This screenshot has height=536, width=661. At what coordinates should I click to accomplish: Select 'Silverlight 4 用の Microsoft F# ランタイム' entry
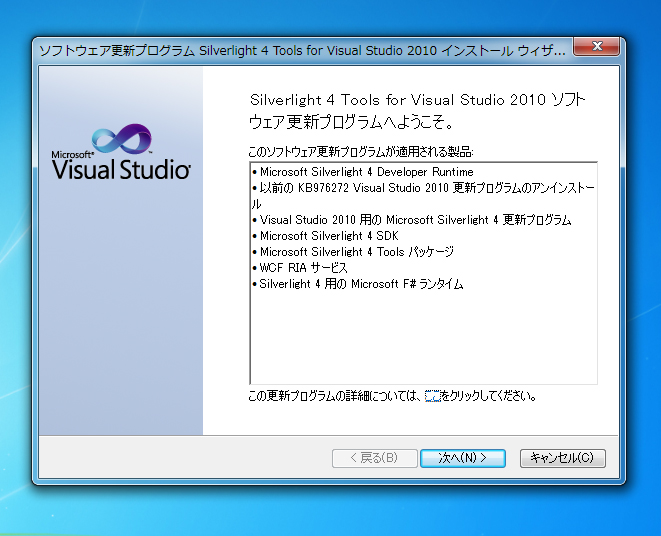[357, 284]
